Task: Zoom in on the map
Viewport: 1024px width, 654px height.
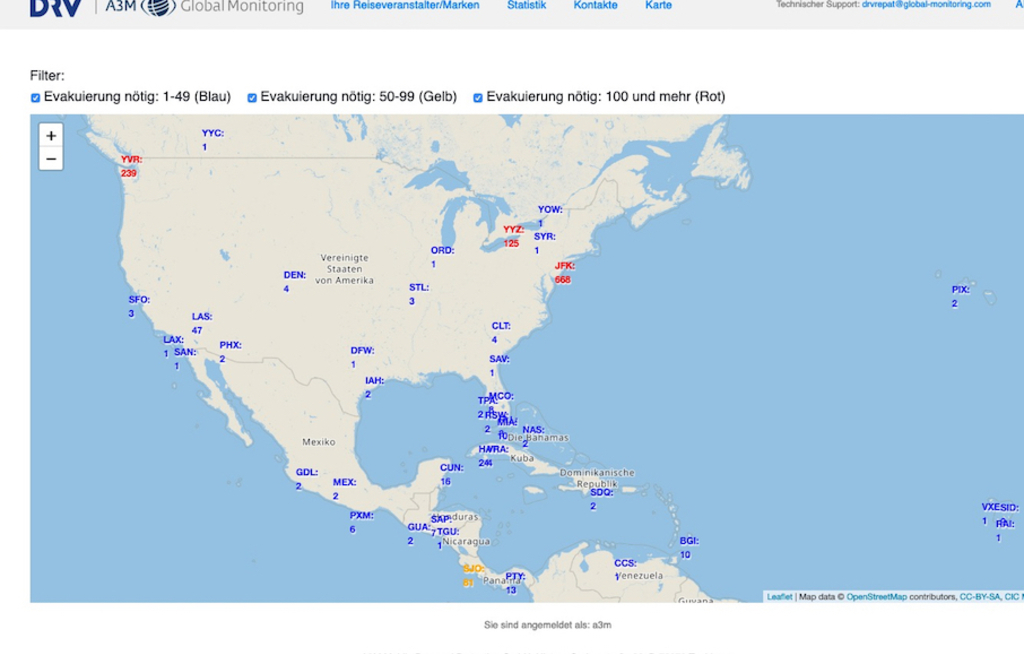Action: pos(51,135)
